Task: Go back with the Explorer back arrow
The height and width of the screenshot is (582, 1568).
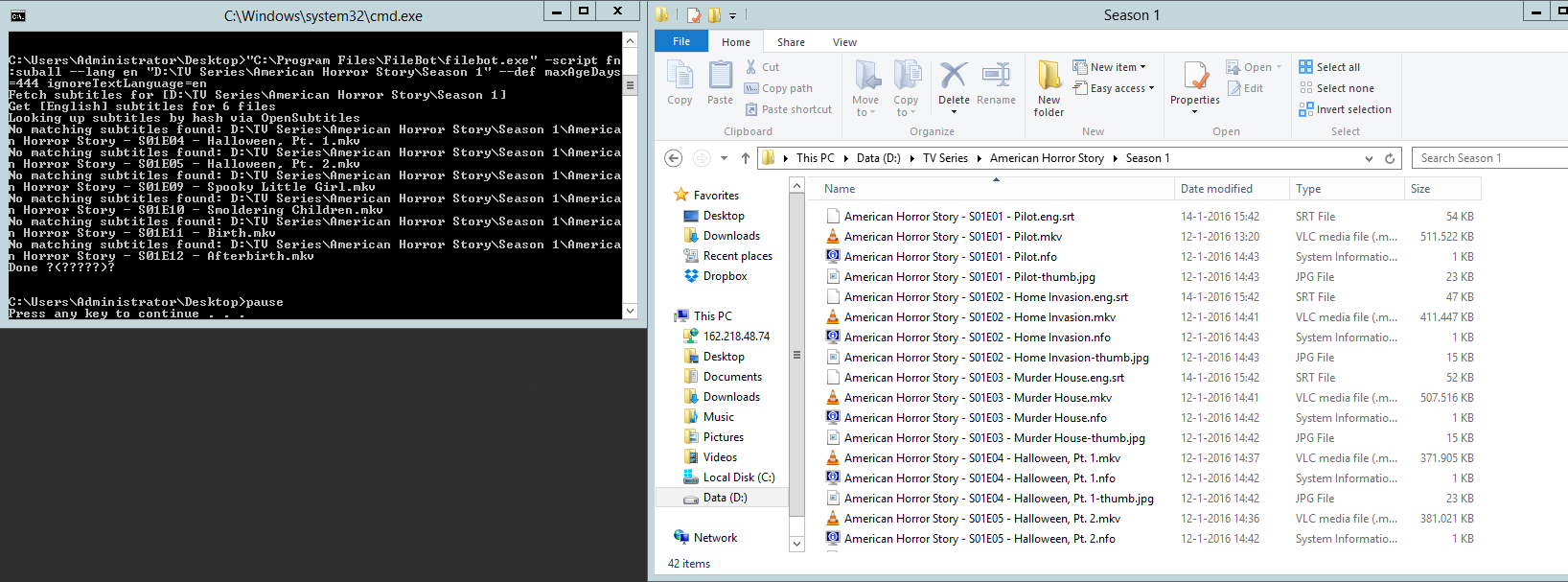Action: point(673,158)
